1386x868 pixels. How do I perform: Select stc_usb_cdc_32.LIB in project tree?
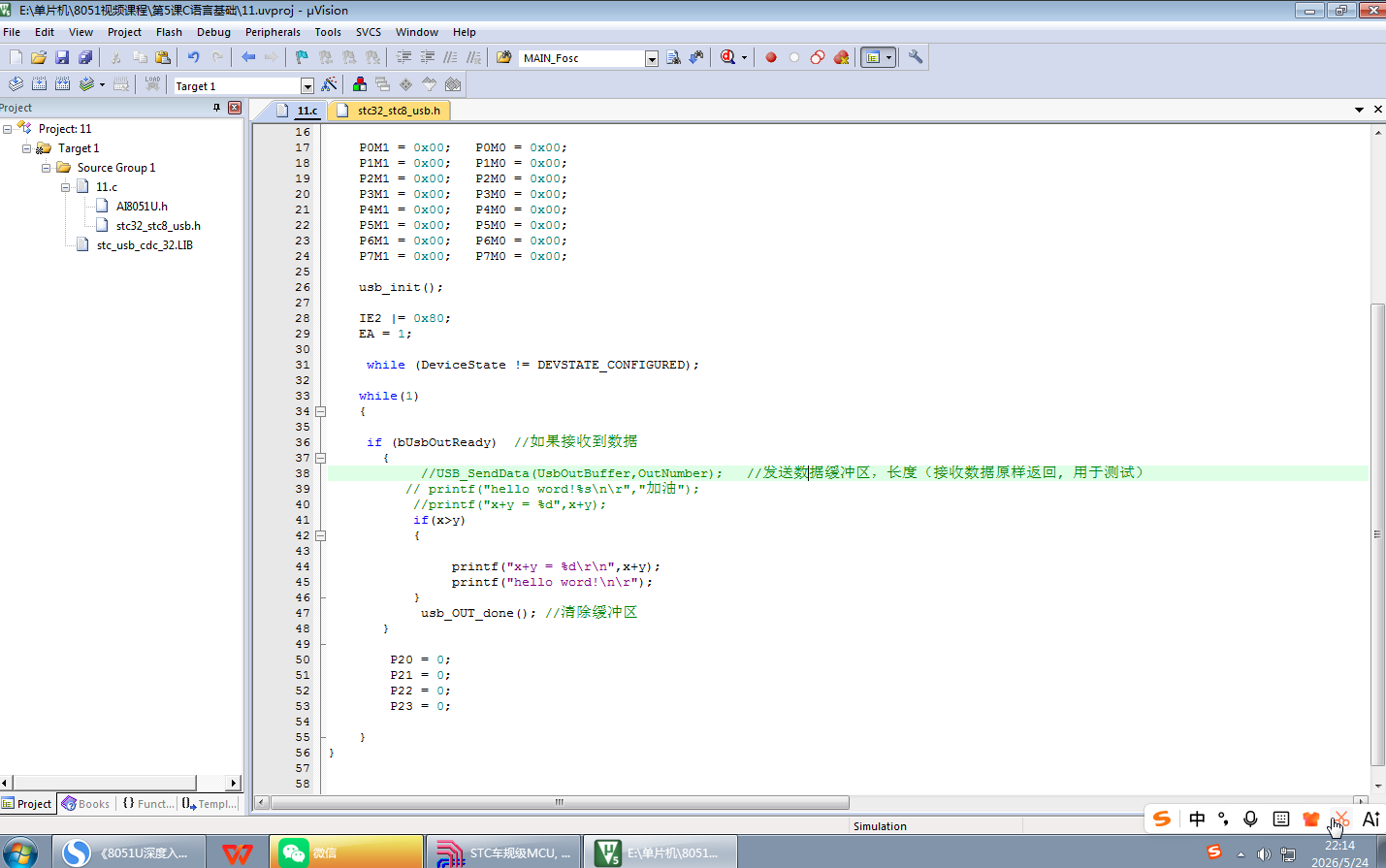(145, 245)
